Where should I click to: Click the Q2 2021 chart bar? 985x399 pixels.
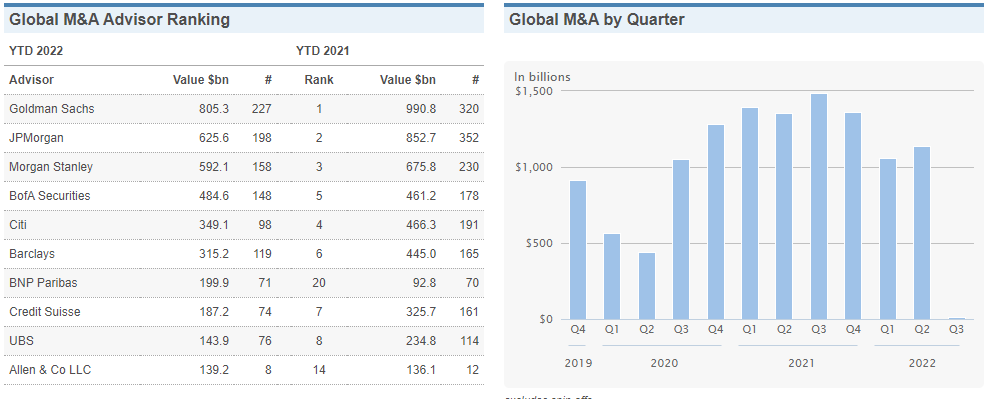point(784,217)
